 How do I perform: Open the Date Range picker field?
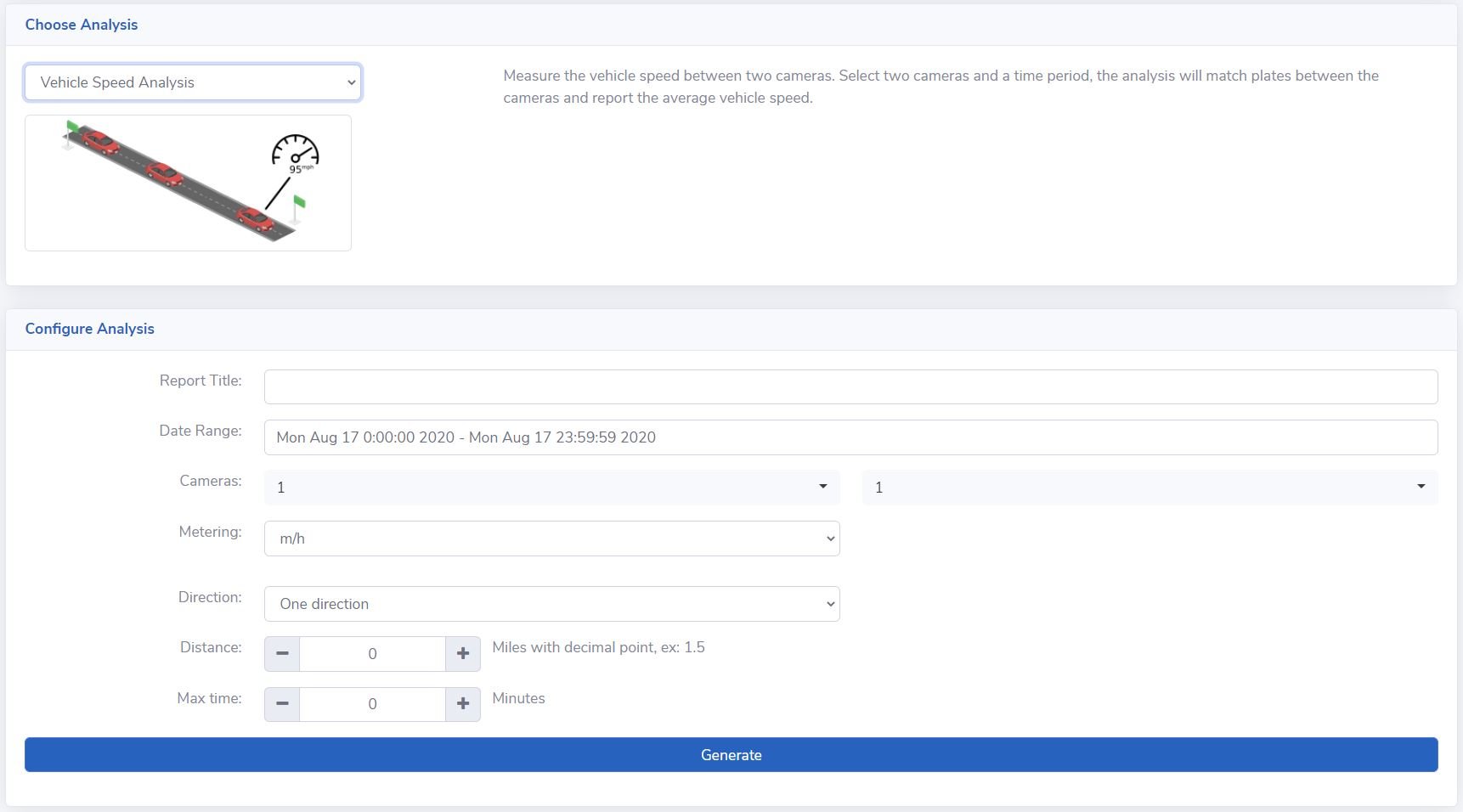click(x=850, y=437)
